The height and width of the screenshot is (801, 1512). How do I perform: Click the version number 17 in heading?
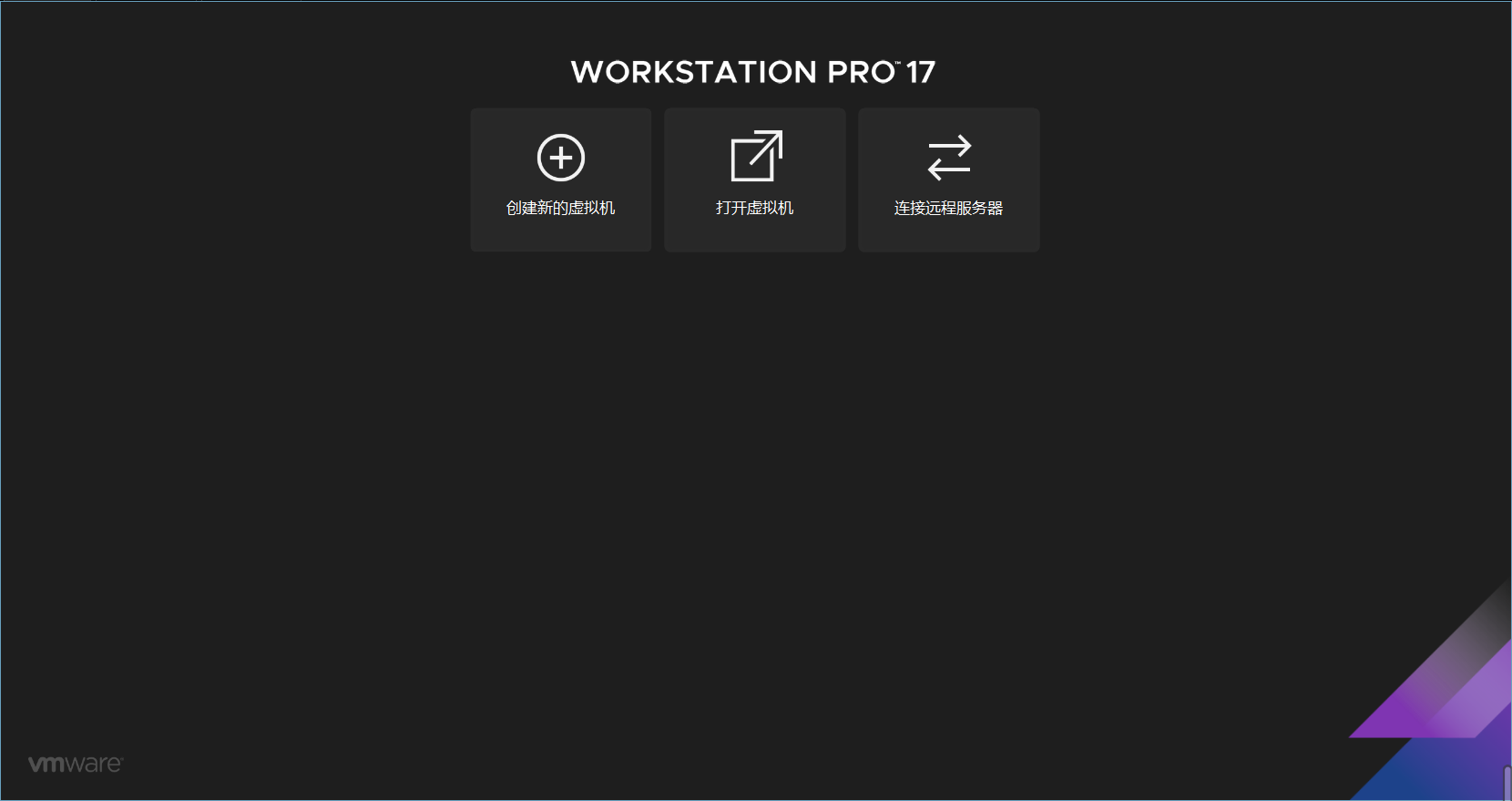(x=921, y=72)
